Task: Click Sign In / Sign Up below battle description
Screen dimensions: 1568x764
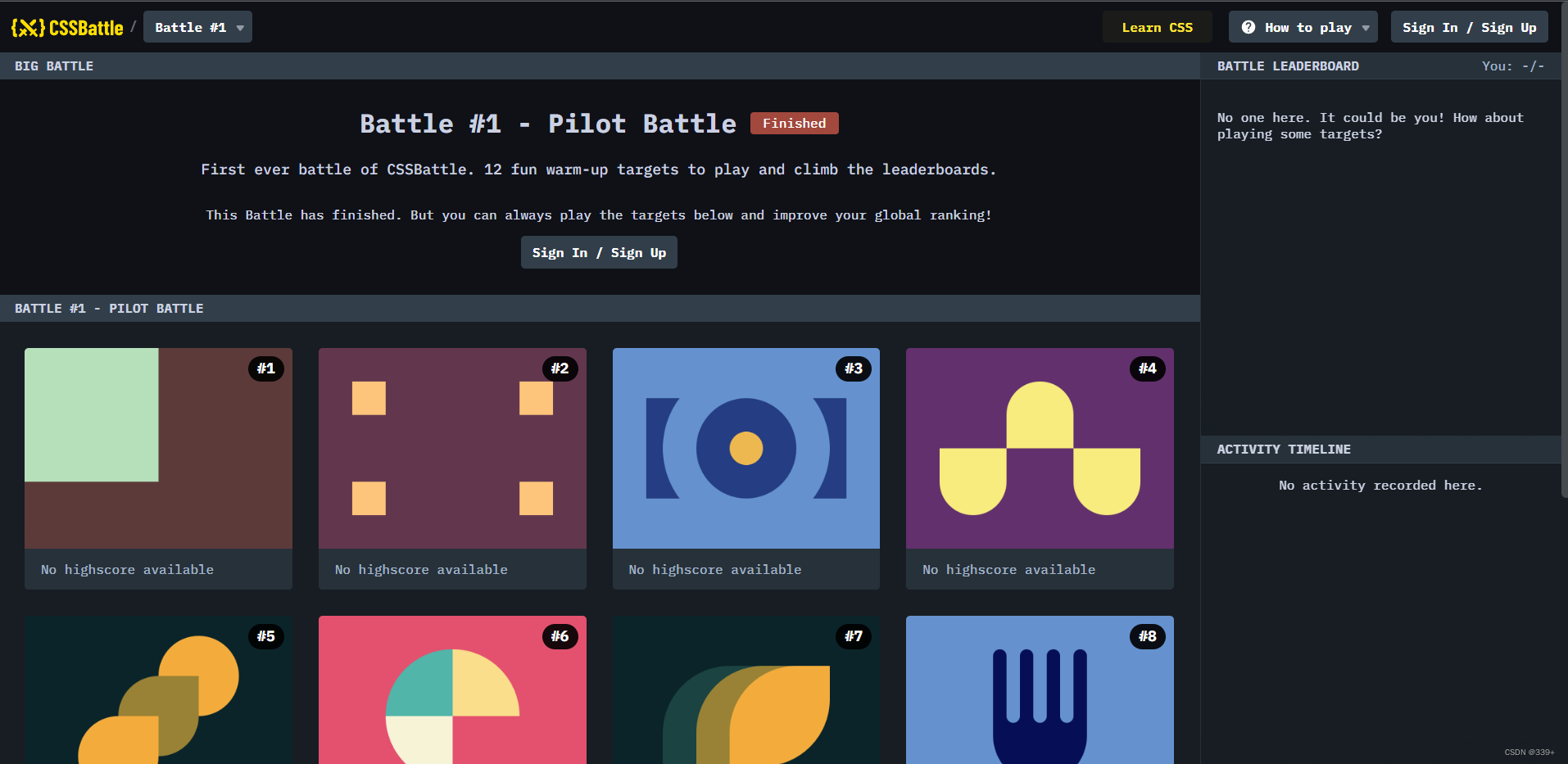Action: [599, 252]
